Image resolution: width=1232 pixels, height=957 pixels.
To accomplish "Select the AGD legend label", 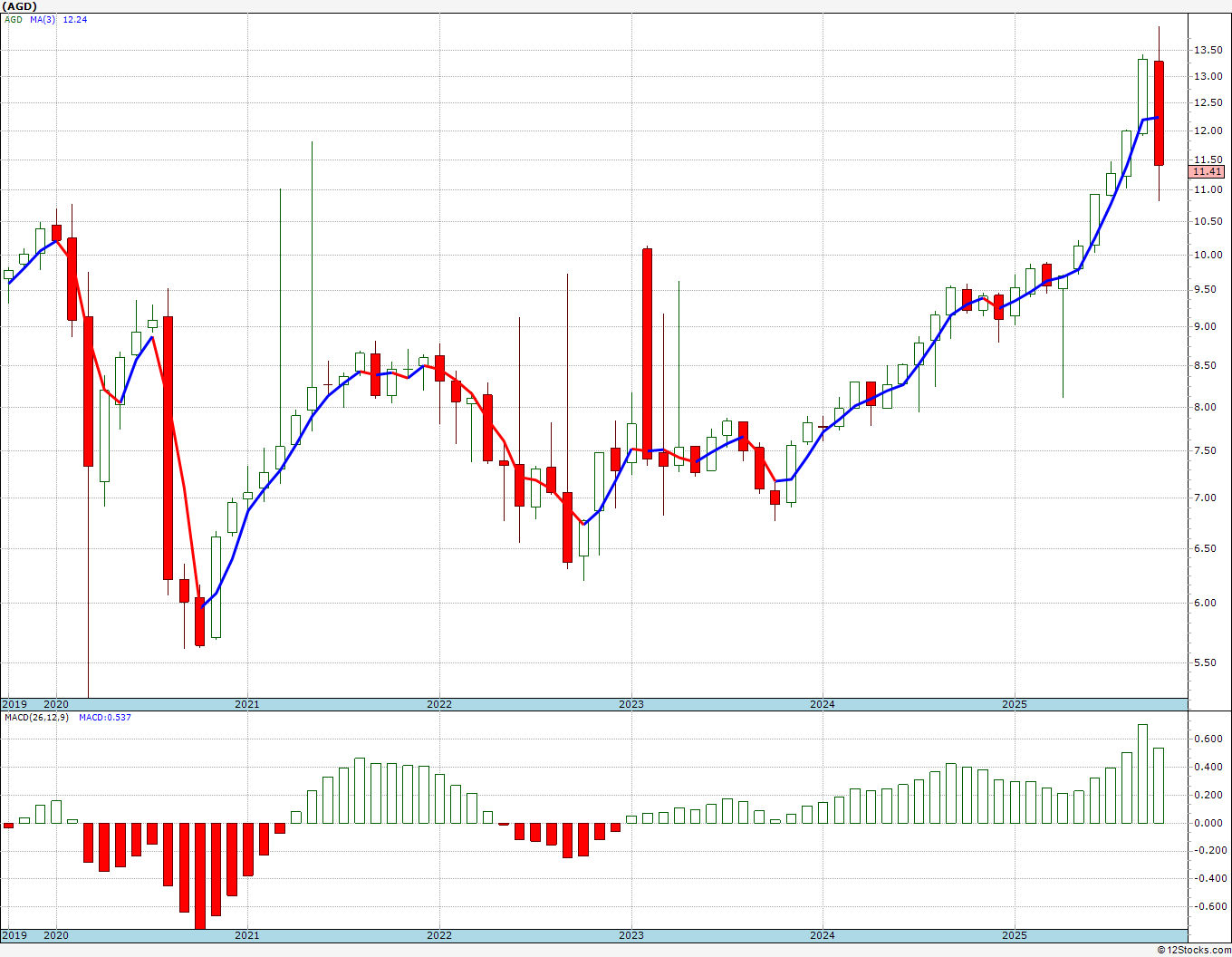I will pyautogui.click(x=13, y=19).
